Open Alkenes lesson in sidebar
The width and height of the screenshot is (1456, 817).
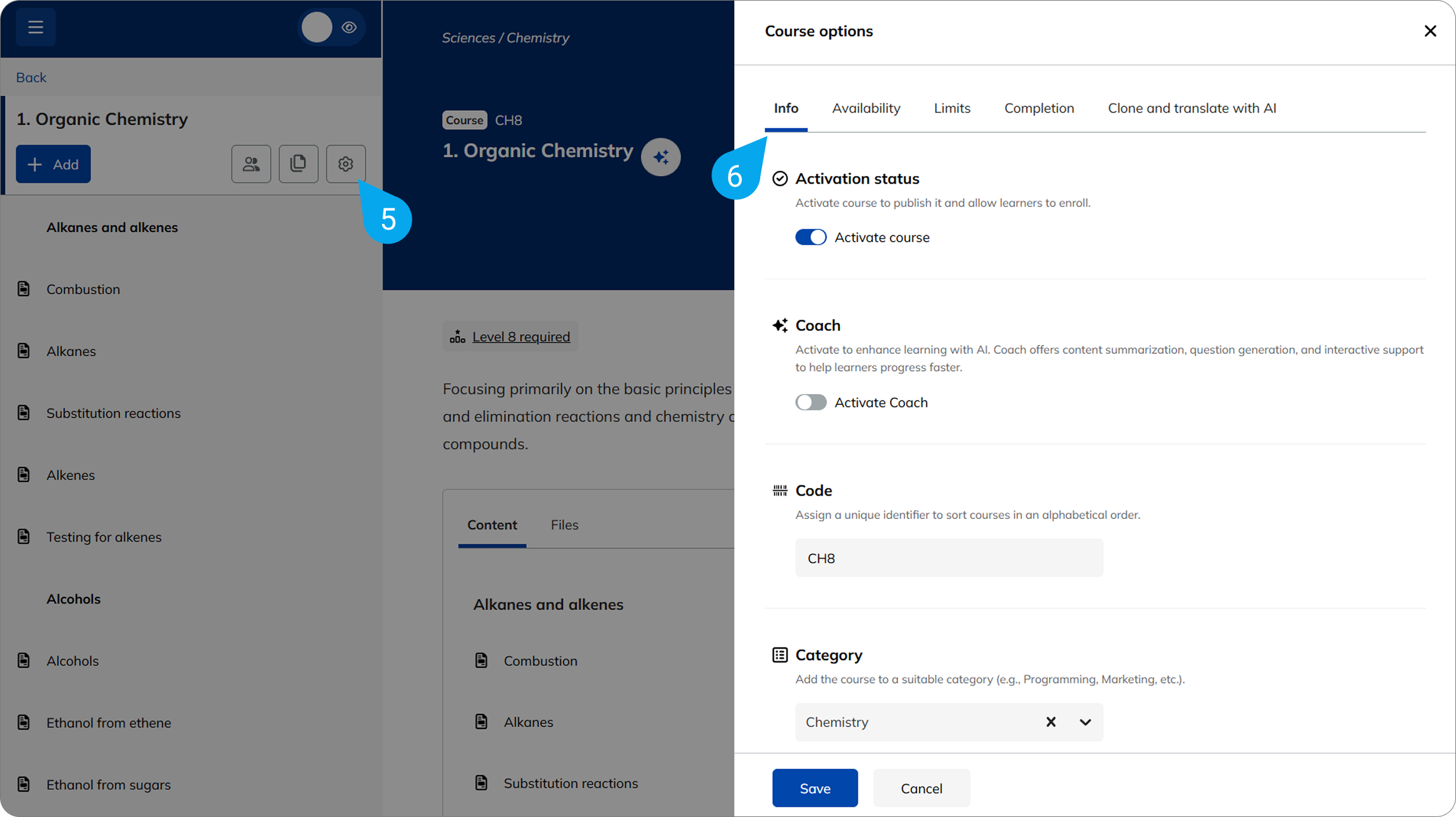pos(70,475)
